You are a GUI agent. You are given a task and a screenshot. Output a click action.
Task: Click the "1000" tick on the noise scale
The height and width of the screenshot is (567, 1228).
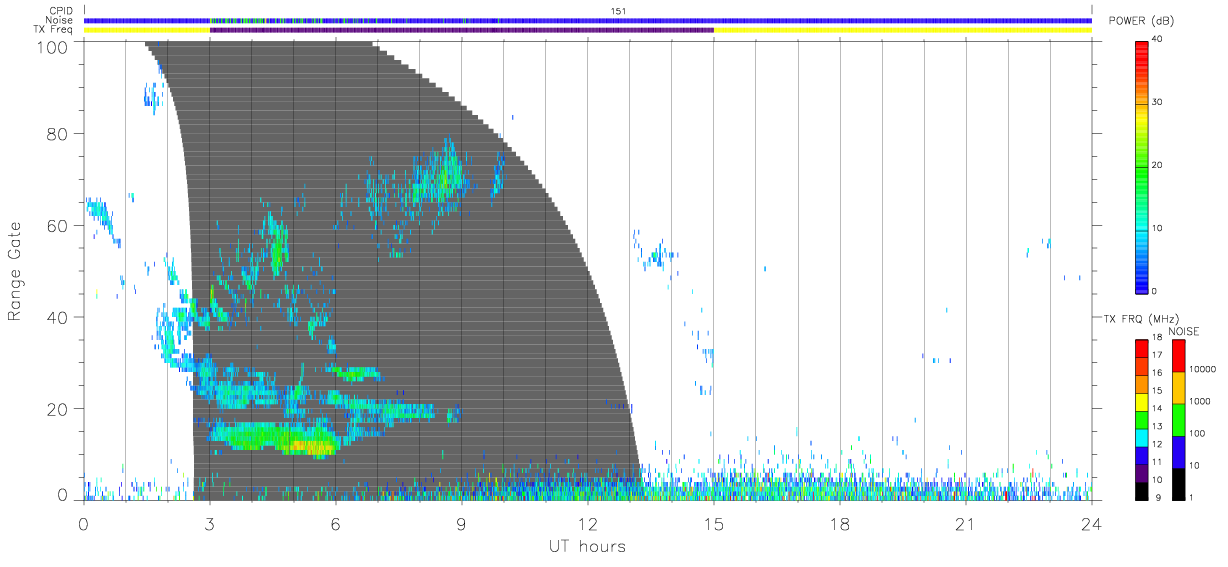coord(1200,401)
